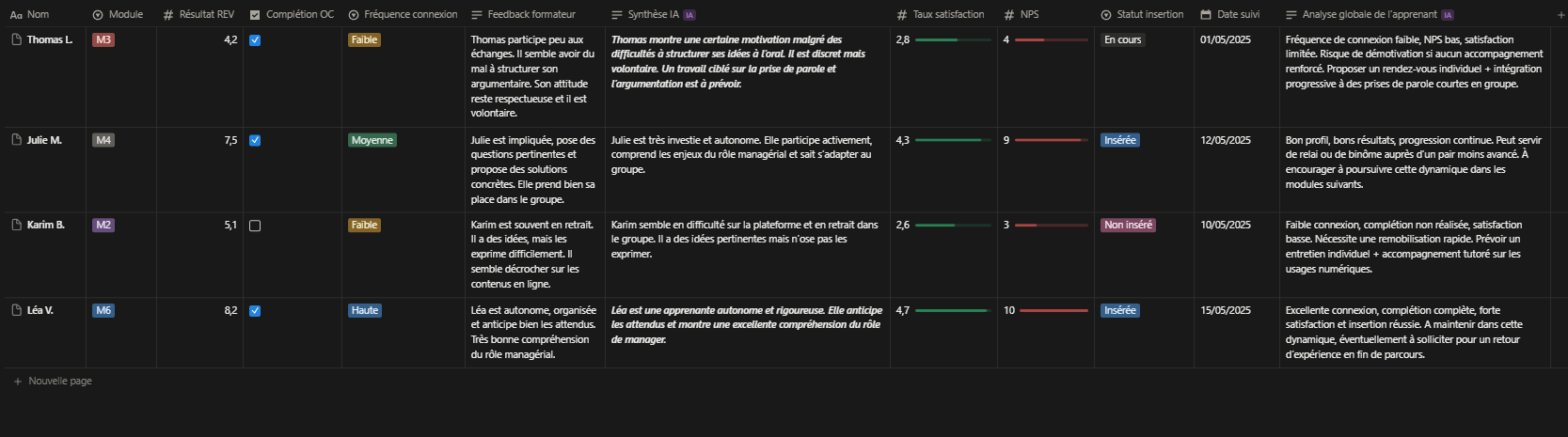Open Insérée status in Léa row
Screen dimensions: 1568x437
pos(1120,310)
